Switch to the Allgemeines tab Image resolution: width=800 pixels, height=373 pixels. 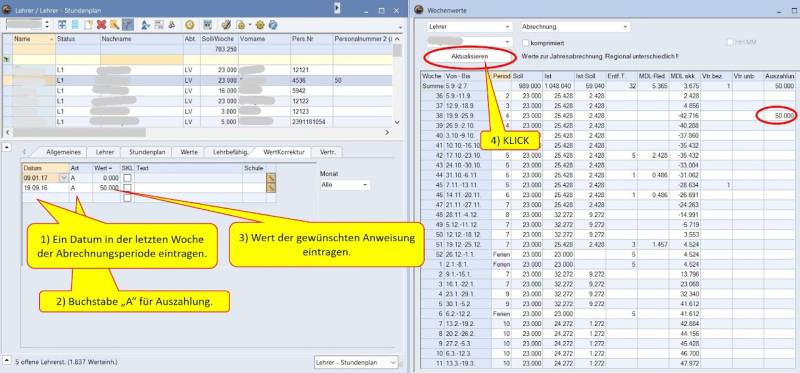[64, 152]
